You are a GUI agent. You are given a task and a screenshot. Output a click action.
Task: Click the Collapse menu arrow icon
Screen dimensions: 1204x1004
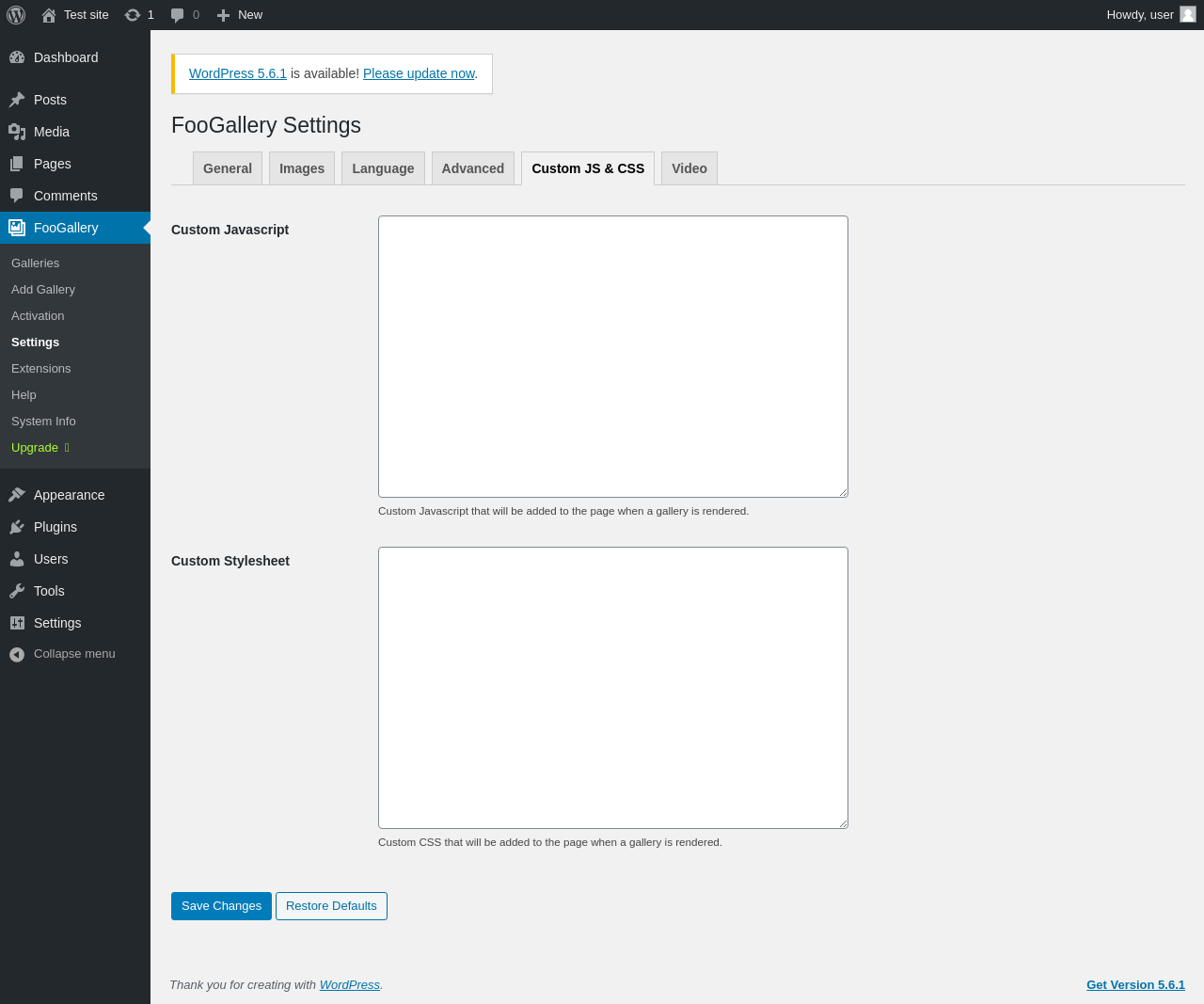[17, 654]
